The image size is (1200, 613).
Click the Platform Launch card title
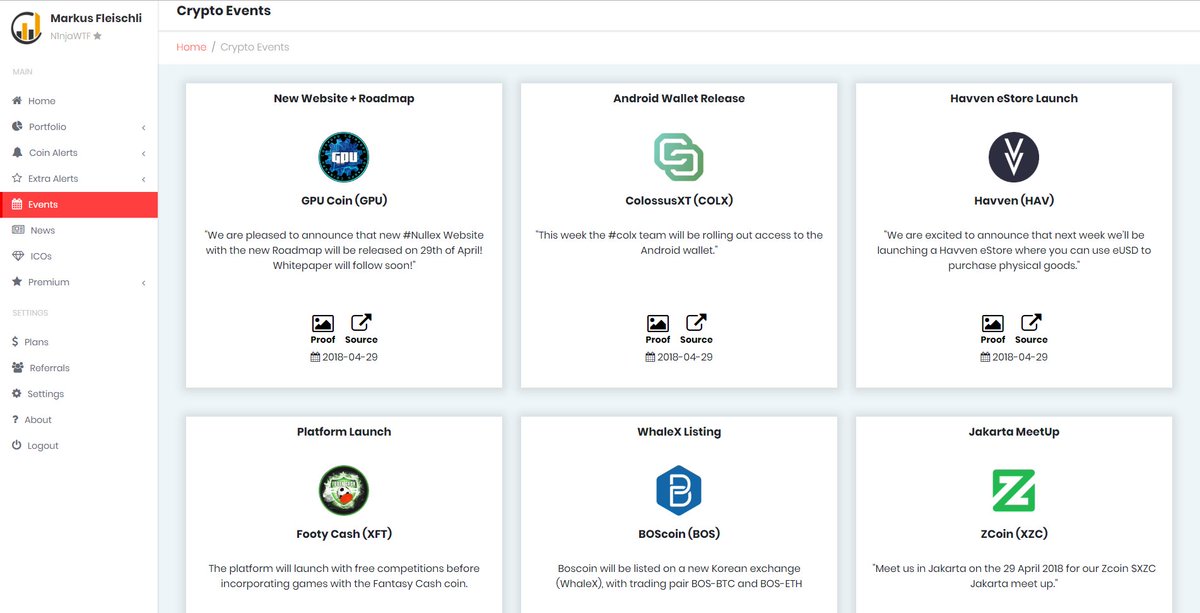pos(344,432)
